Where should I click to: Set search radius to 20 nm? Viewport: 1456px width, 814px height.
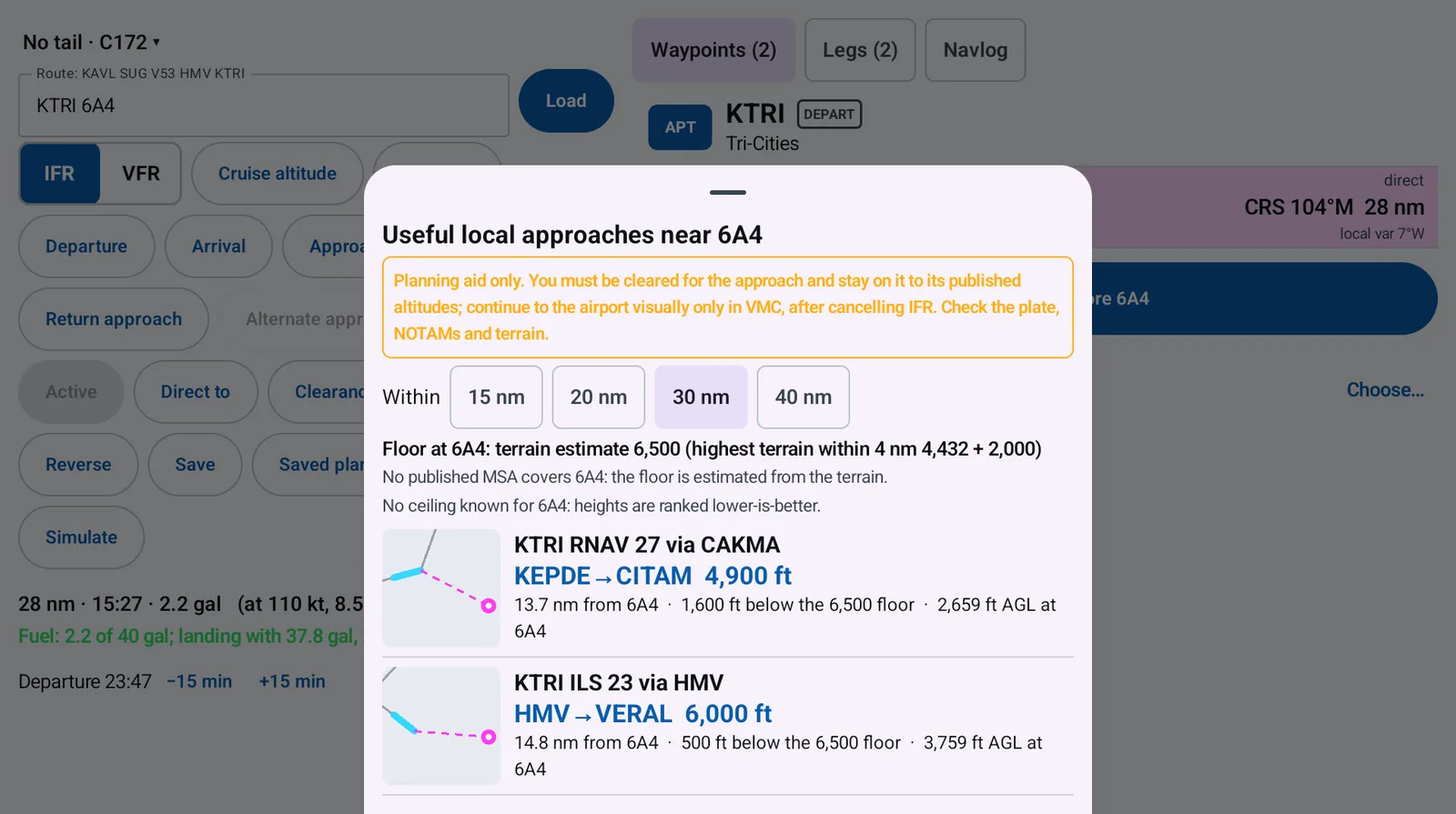click(599, 397)
